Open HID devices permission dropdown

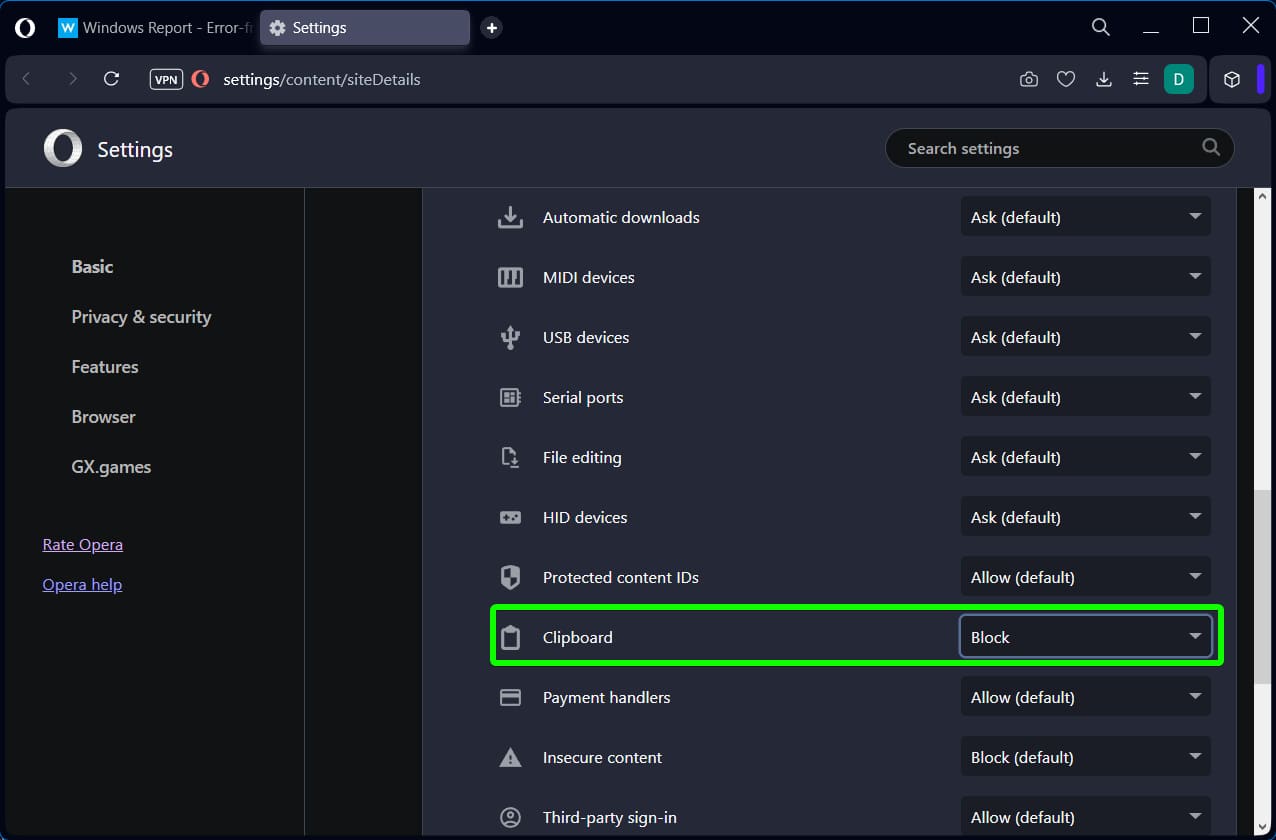pos(1085,517)
